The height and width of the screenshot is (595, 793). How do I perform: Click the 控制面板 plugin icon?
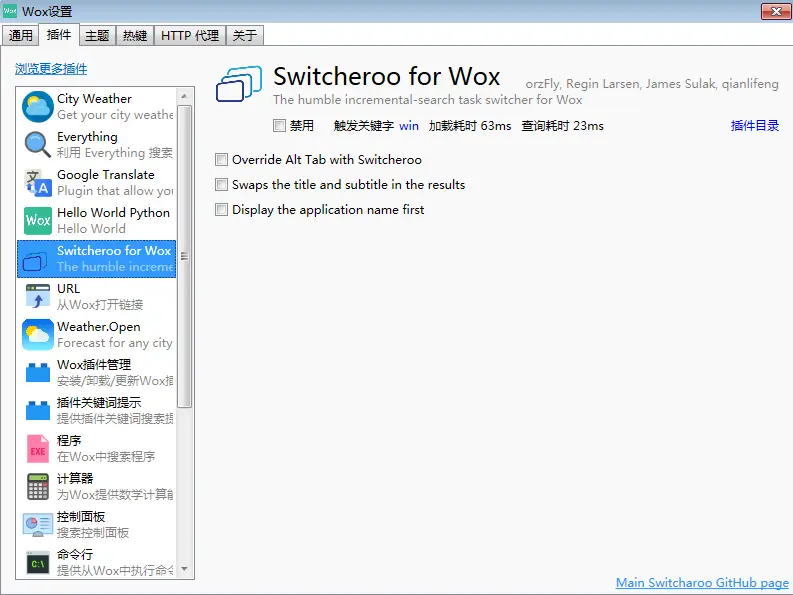pos(37,525)
